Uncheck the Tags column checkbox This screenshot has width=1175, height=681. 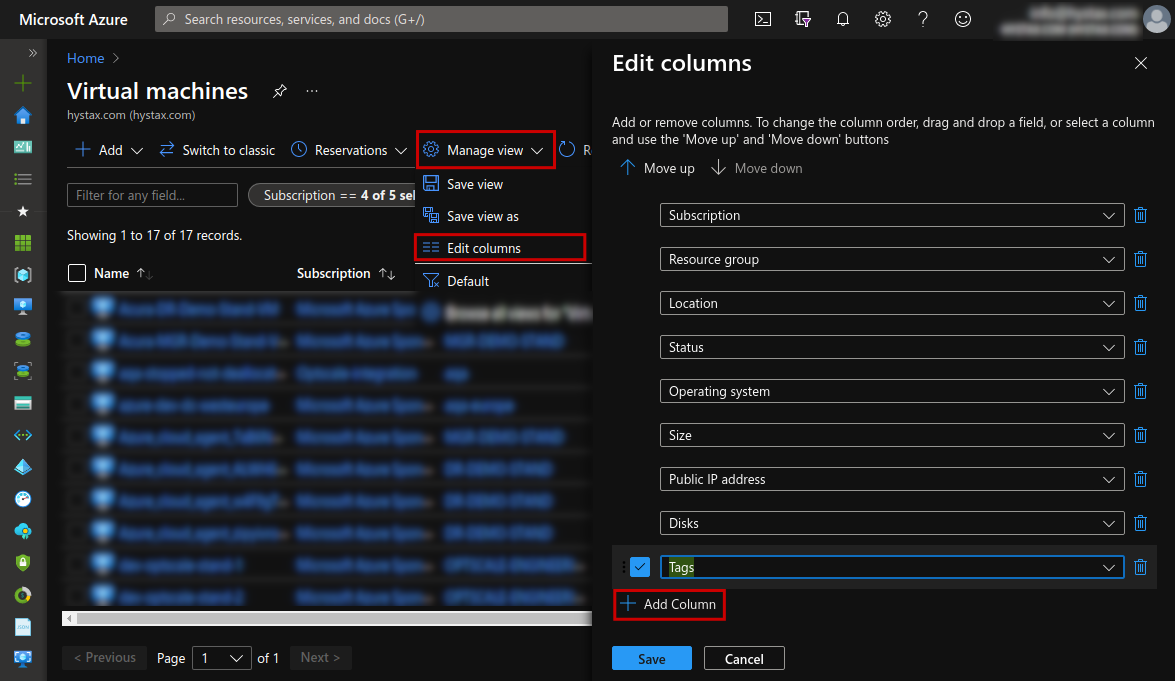point(640,567)
